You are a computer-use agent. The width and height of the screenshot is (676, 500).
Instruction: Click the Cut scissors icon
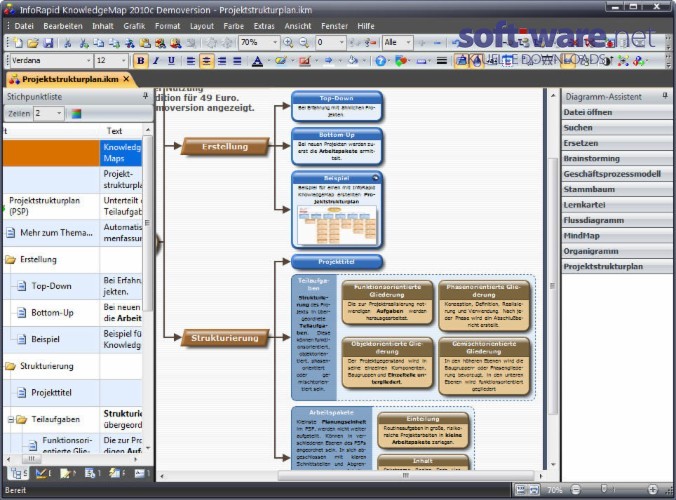pyautogui.click(x=67, y=42)
